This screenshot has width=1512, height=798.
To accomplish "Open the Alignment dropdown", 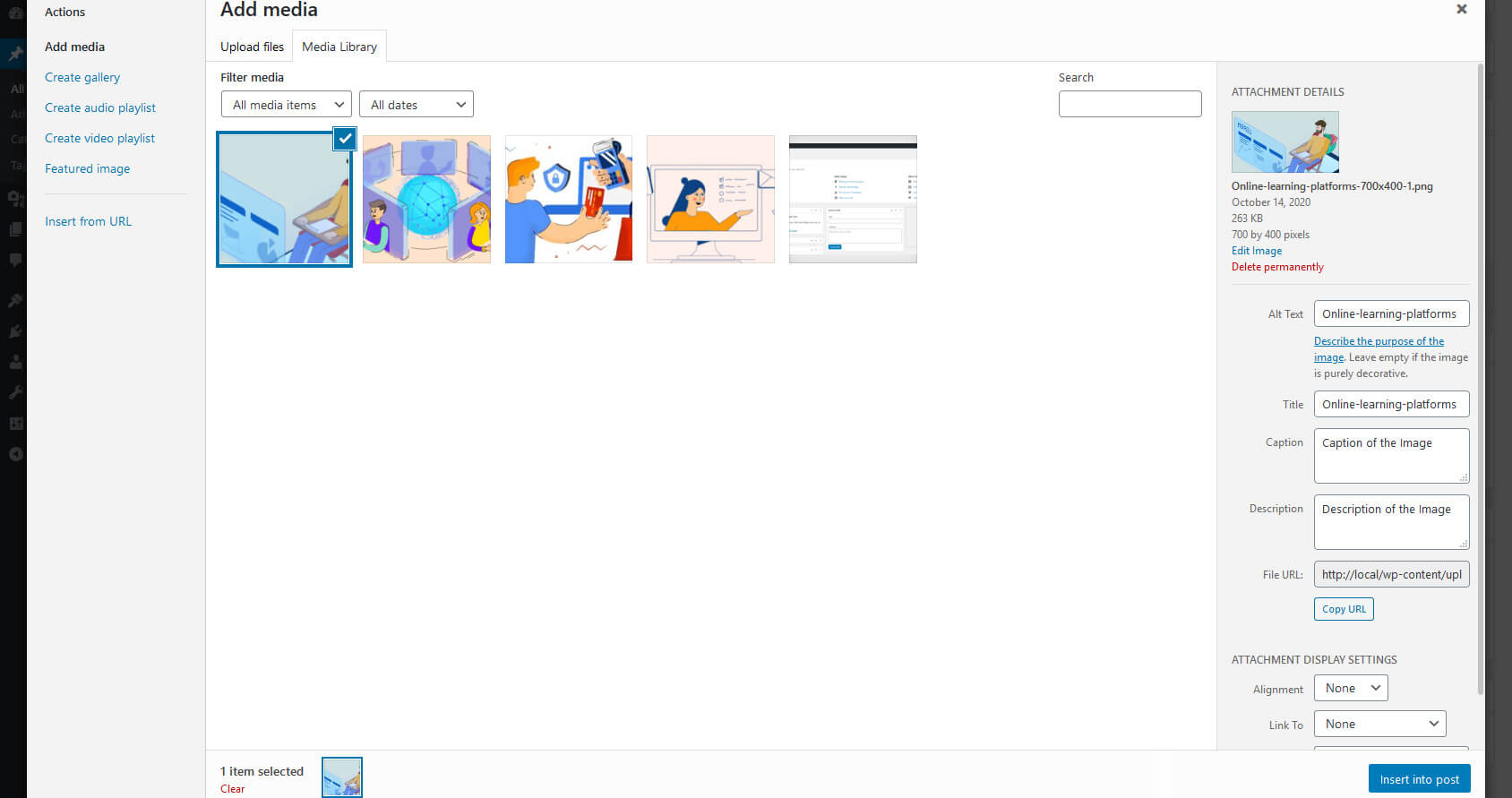I will click(x=1350, y=688).
